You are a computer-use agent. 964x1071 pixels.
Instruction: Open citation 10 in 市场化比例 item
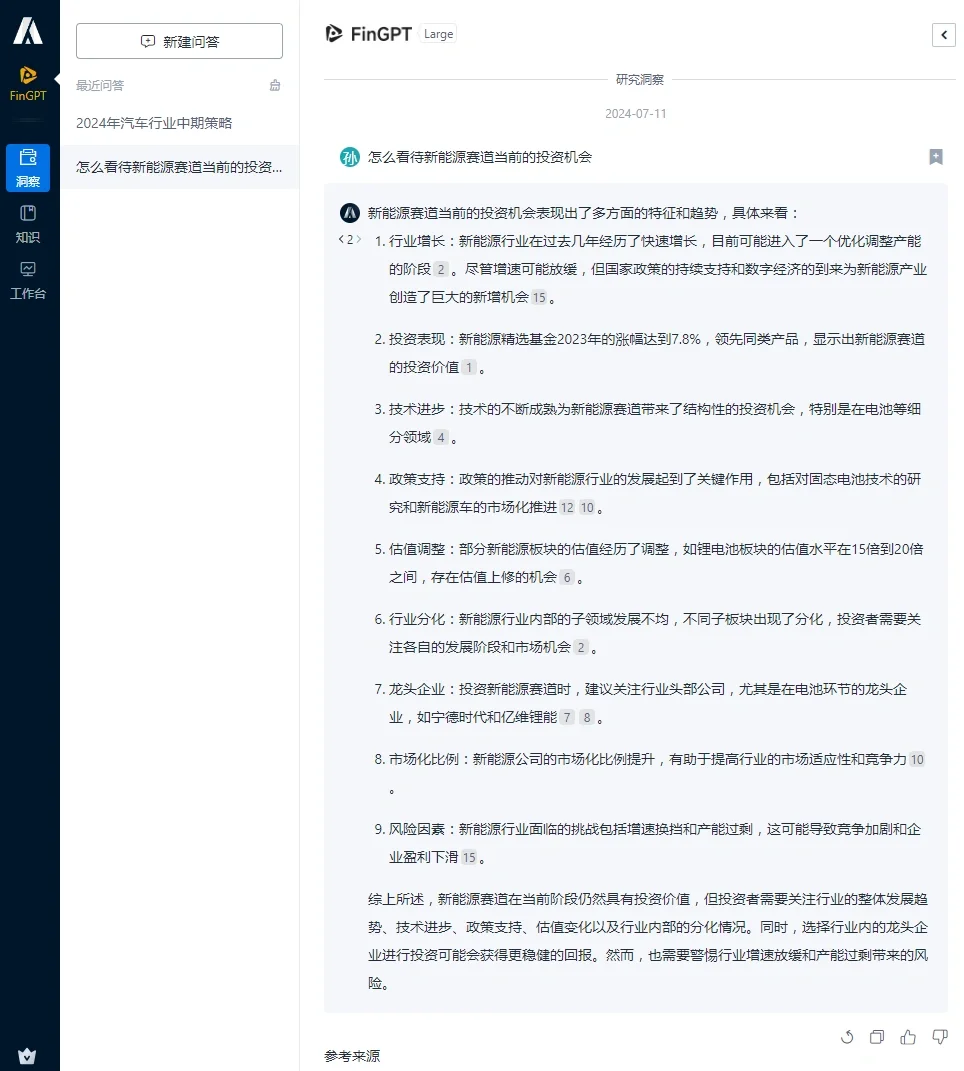pyautogui.click(x=917, y=760)
